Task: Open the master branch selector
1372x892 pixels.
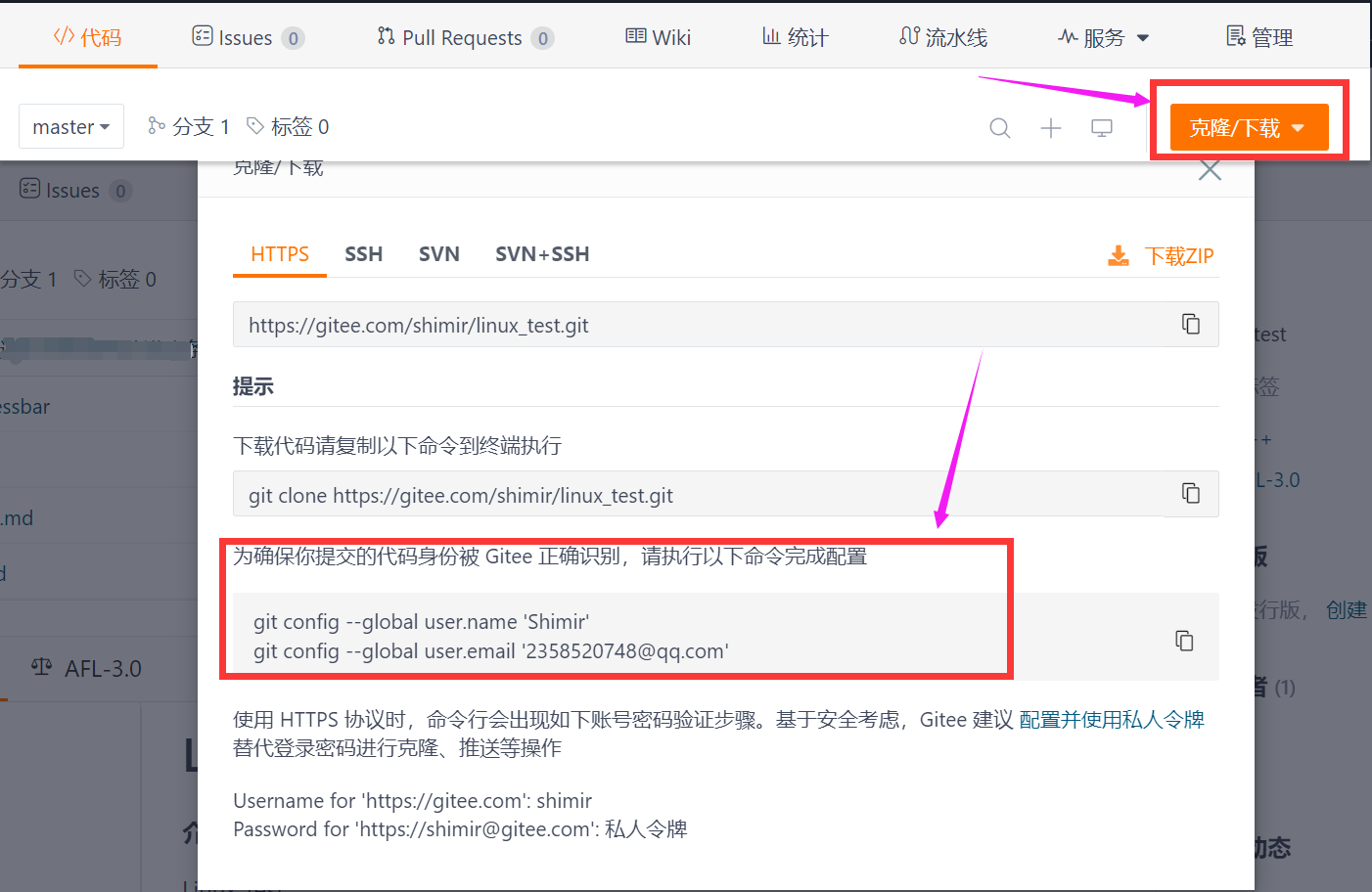Action: pyautogui.click(x=71, y=126)
